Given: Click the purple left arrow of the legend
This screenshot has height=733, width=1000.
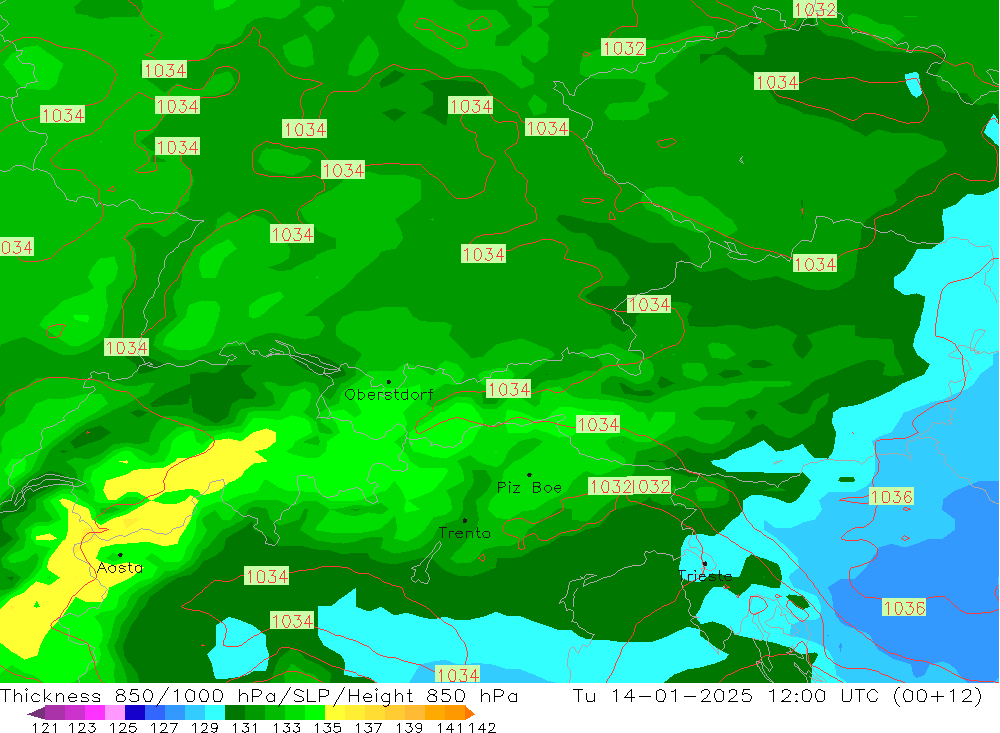Looking at the screenshot, I should click(36, 713).
